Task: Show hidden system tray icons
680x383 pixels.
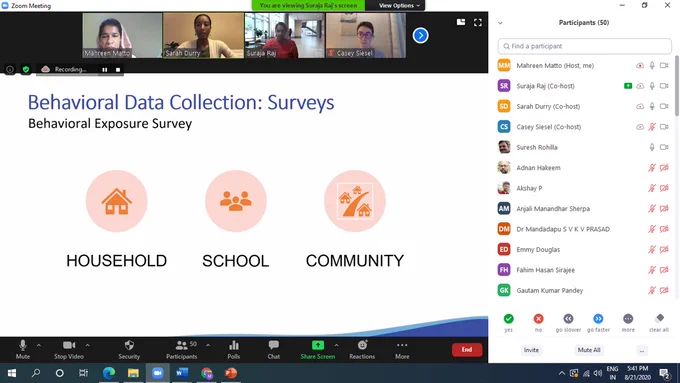Action: coord(562,373)
